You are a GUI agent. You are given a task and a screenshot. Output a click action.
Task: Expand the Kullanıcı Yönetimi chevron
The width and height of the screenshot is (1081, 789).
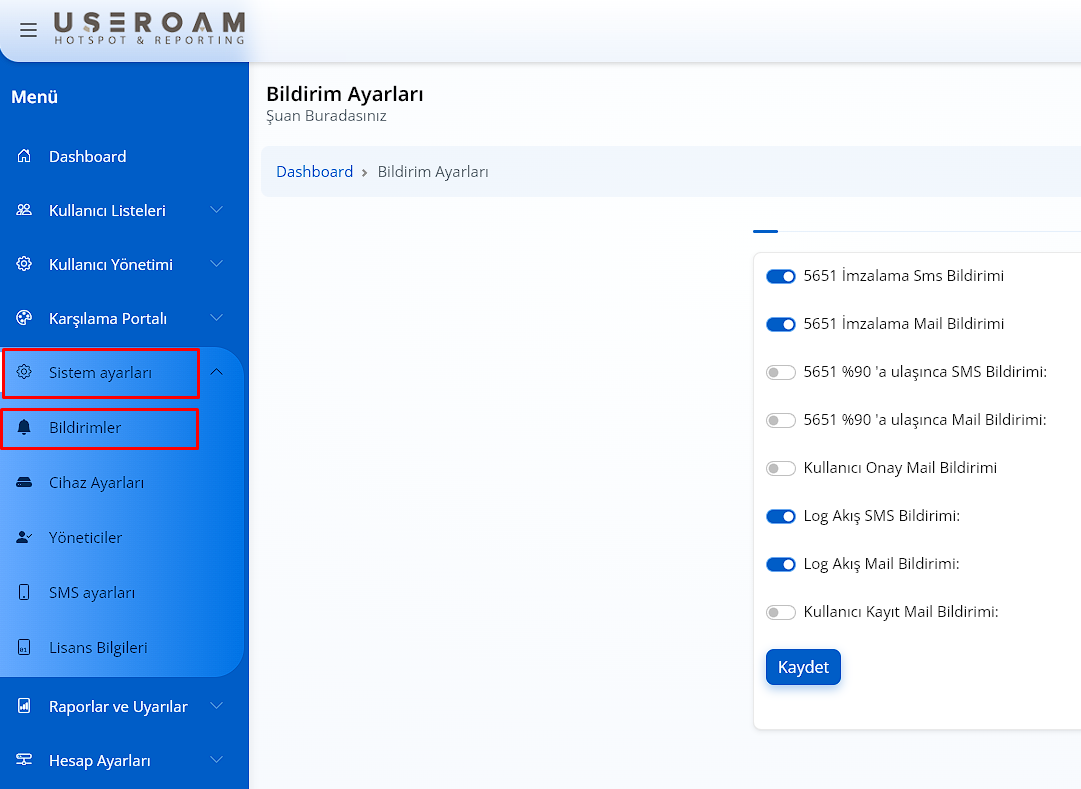[217, 264]
